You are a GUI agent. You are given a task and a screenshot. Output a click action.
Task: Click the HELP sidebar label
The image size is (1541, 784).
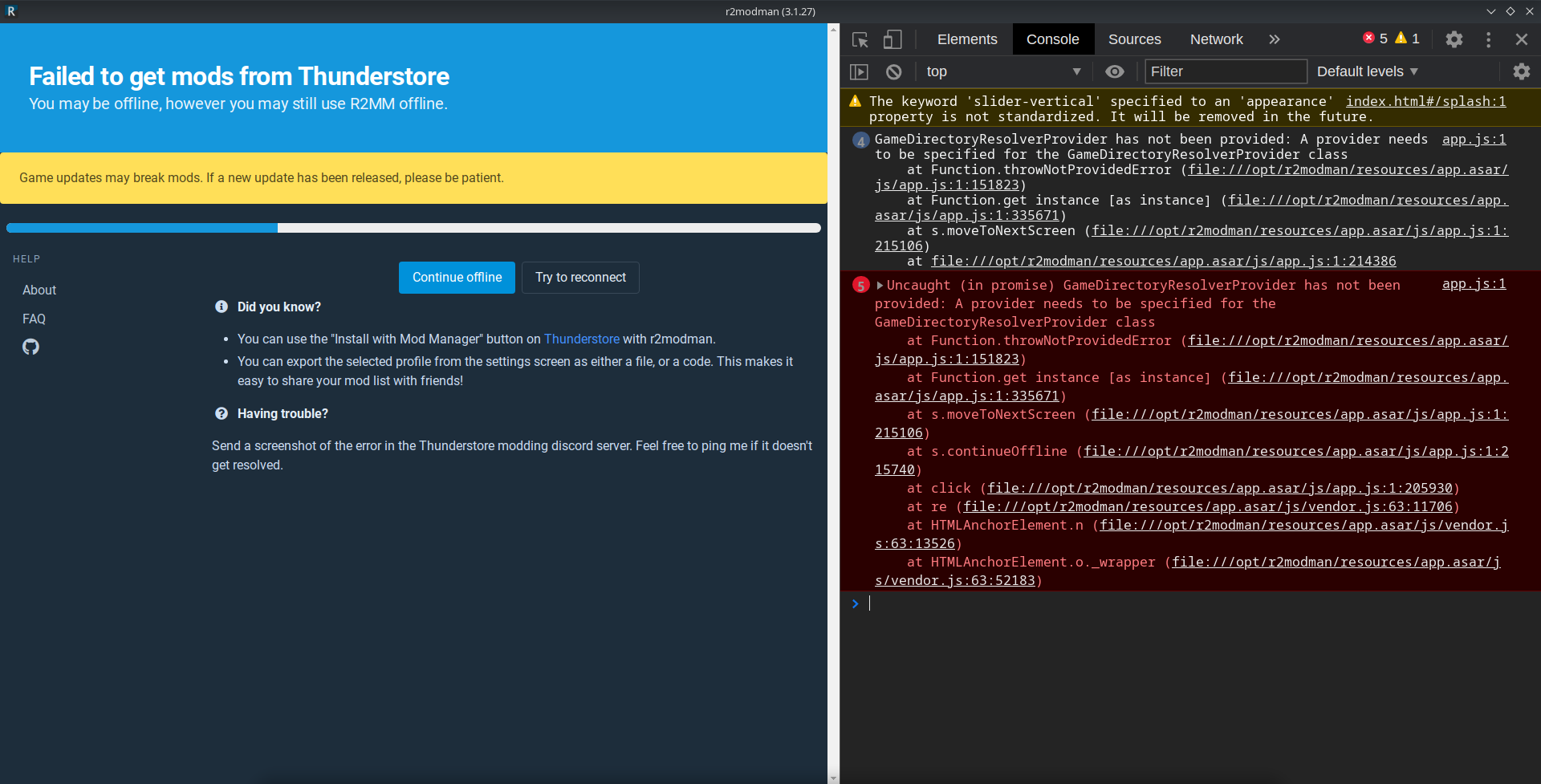(x=26, y=259)
